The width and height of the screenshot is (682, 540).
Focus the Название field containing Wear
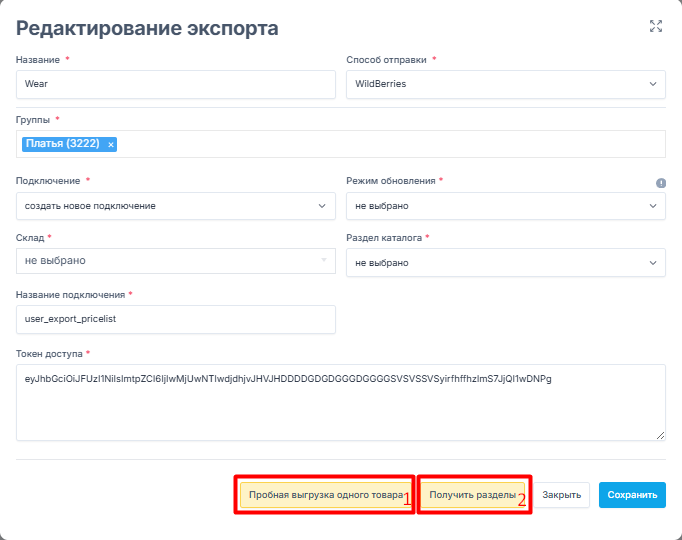pos(175,84)
